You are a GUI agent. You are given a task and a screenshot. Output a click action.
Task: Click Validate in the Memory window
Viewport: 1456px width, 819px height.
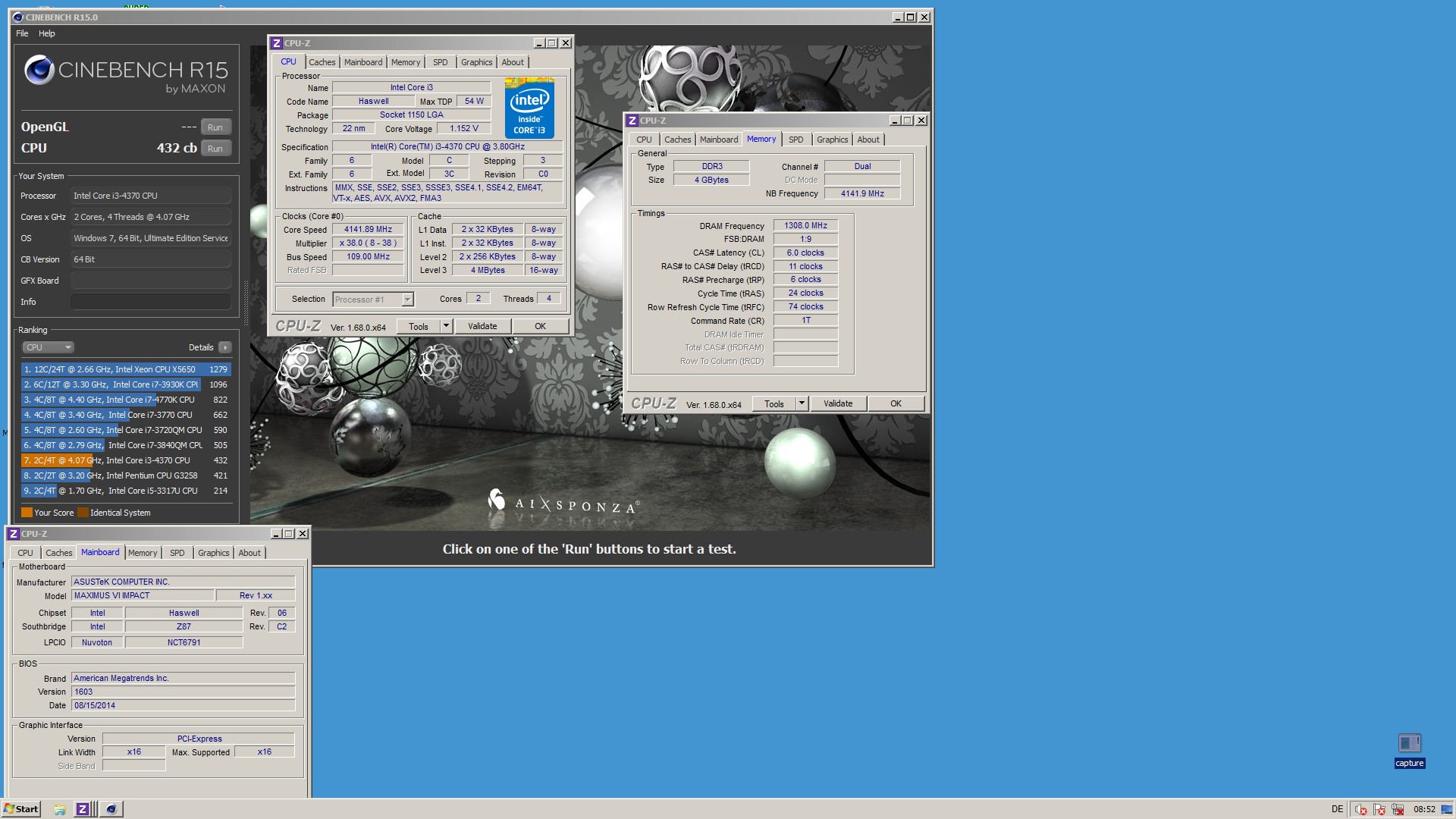coord(838,403)
